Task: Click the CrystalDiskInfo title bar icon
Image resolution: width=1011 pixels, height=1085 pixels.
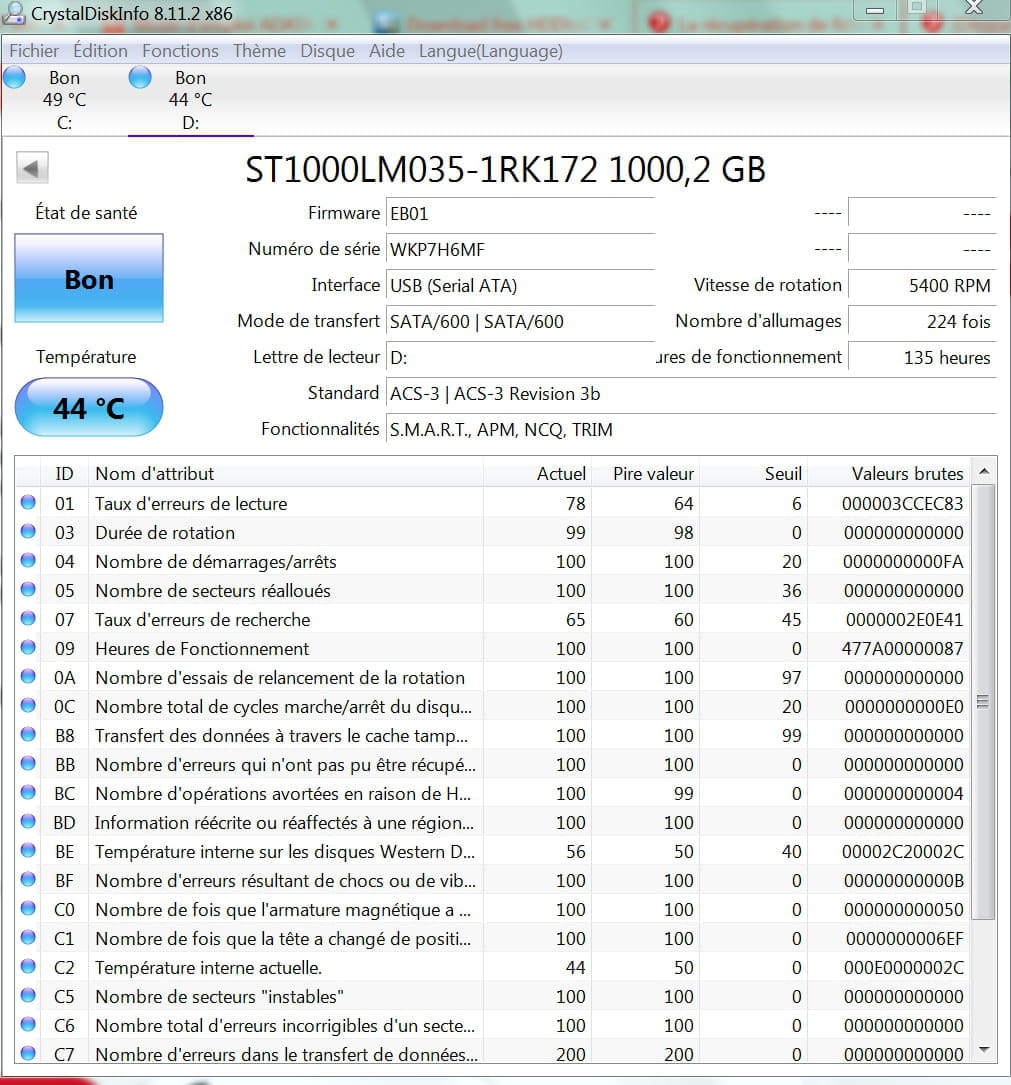Action: (14, 12)
